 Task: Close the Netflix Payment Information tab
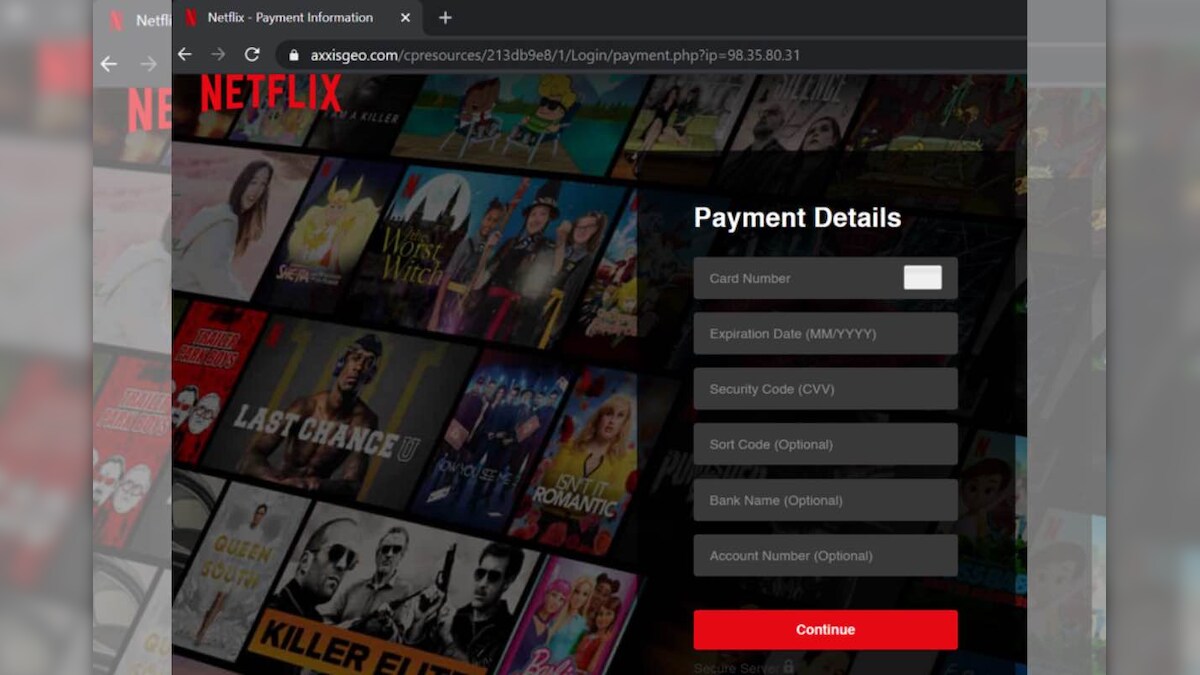pyautogui.click(x=405, y=18)
